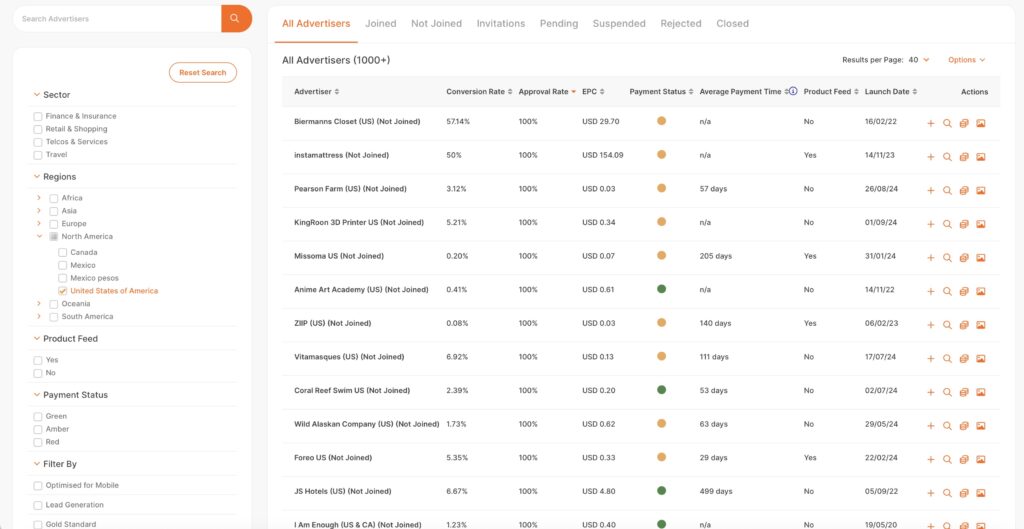Click the plus icon for Biermanns Closet
1024x529 pixels.
(930, 123)
